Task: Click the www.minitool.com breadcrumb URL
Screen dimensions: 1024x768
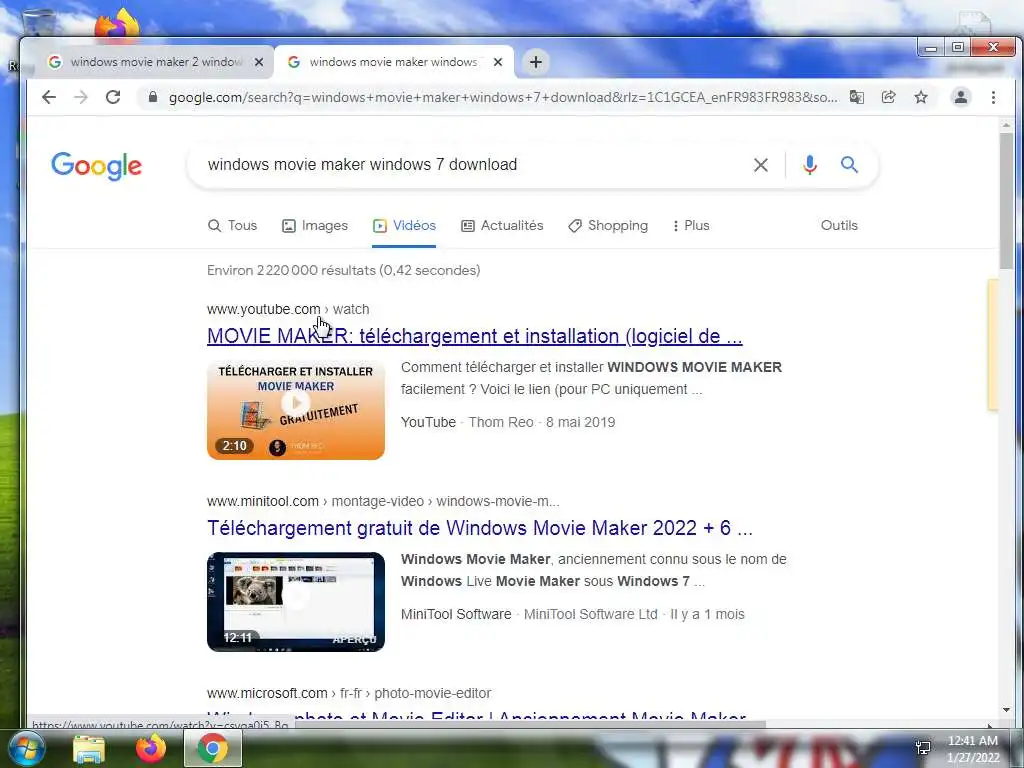Action: click(383, 501)
